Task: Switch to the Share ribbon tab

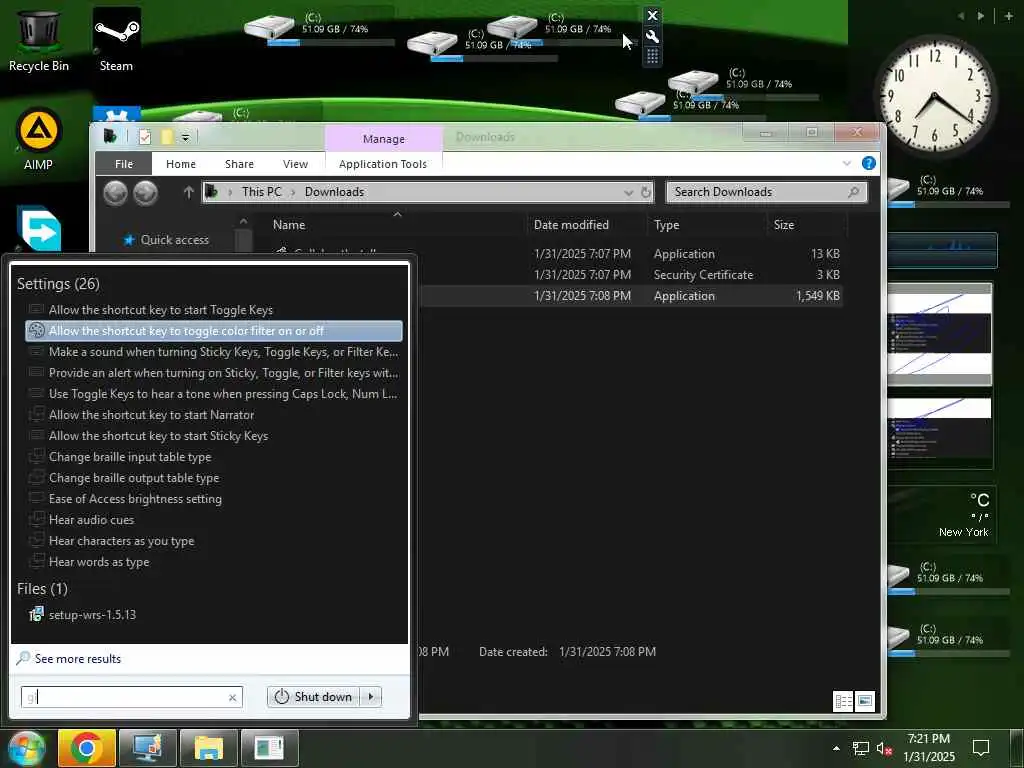Action: click(240, 164)
